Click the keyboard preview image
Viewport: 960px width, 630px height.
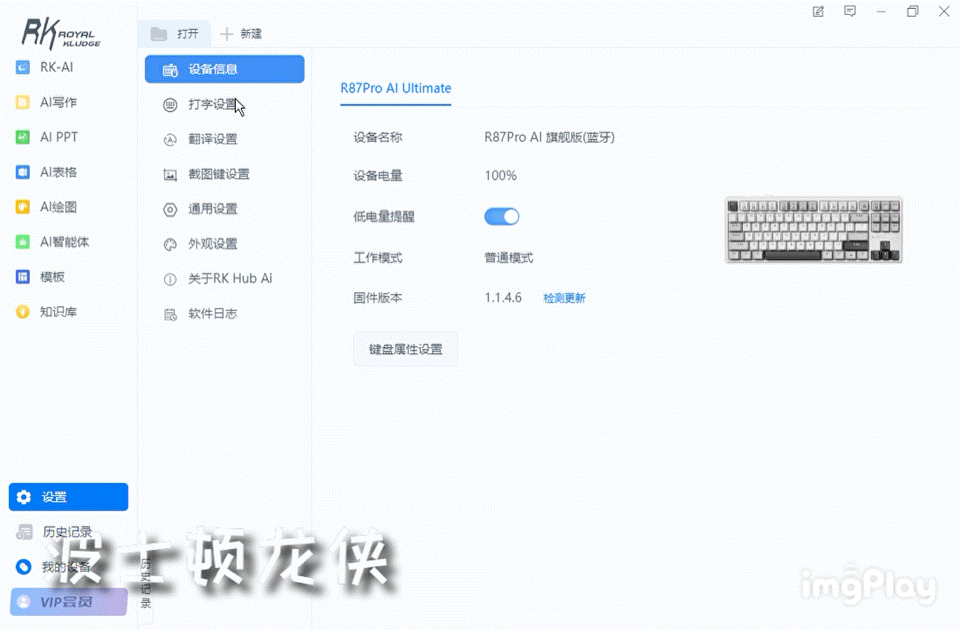click(x=812, y=229)
